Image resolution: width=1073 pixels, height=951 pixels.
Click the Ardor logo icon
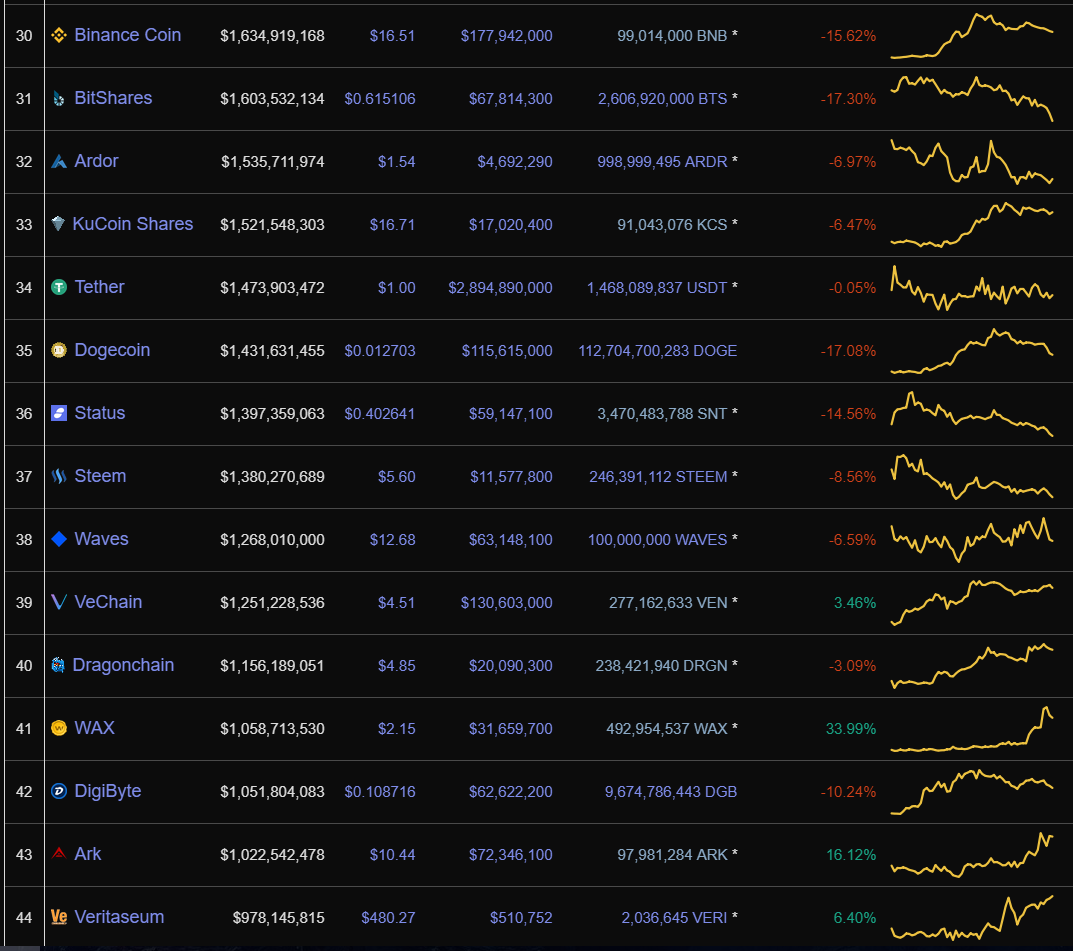59,161
